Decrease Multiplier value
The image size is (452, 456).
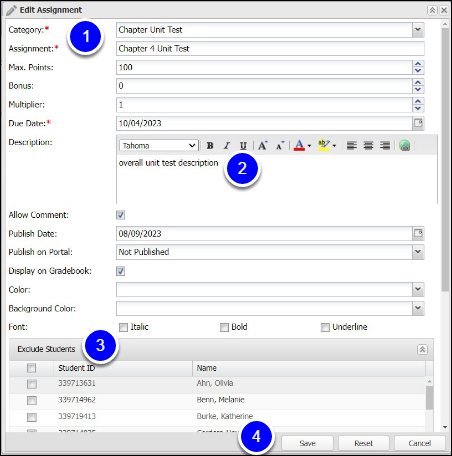coord(418,108)
